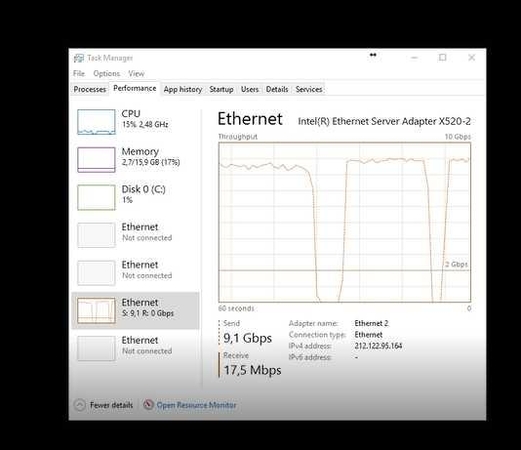
Task: Collapse view with Fewer details arrow icon
Action: 80,405
